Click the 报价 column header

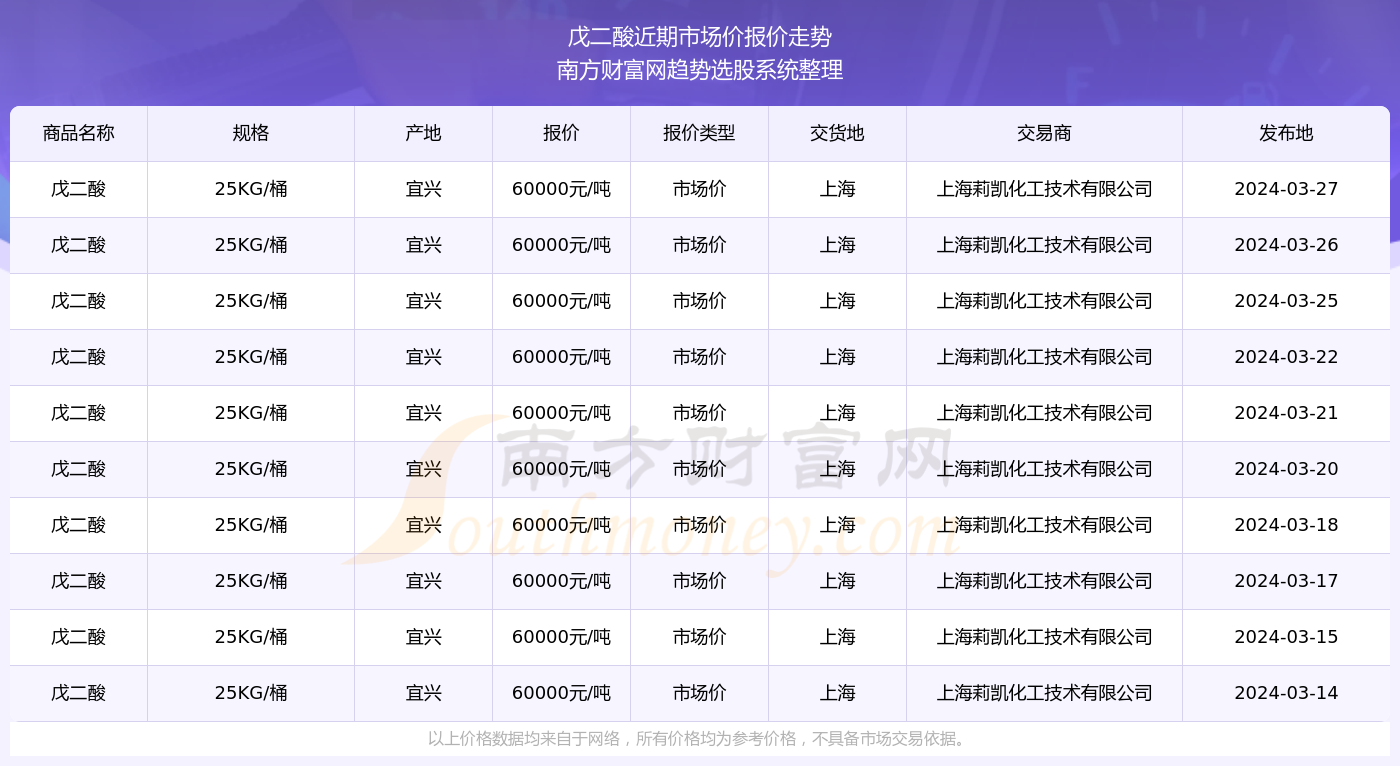[561, 133]
